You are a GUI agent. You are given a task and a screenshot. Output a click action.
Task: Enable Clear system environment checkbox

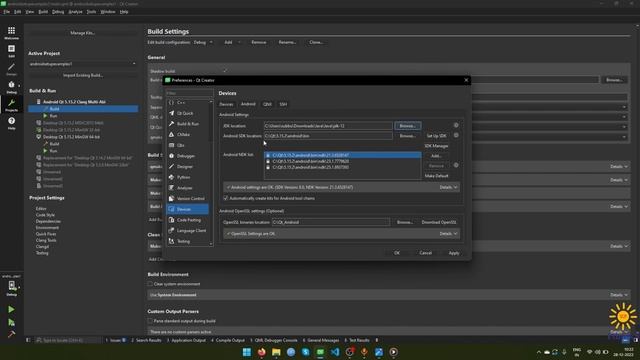coord(150,284)
